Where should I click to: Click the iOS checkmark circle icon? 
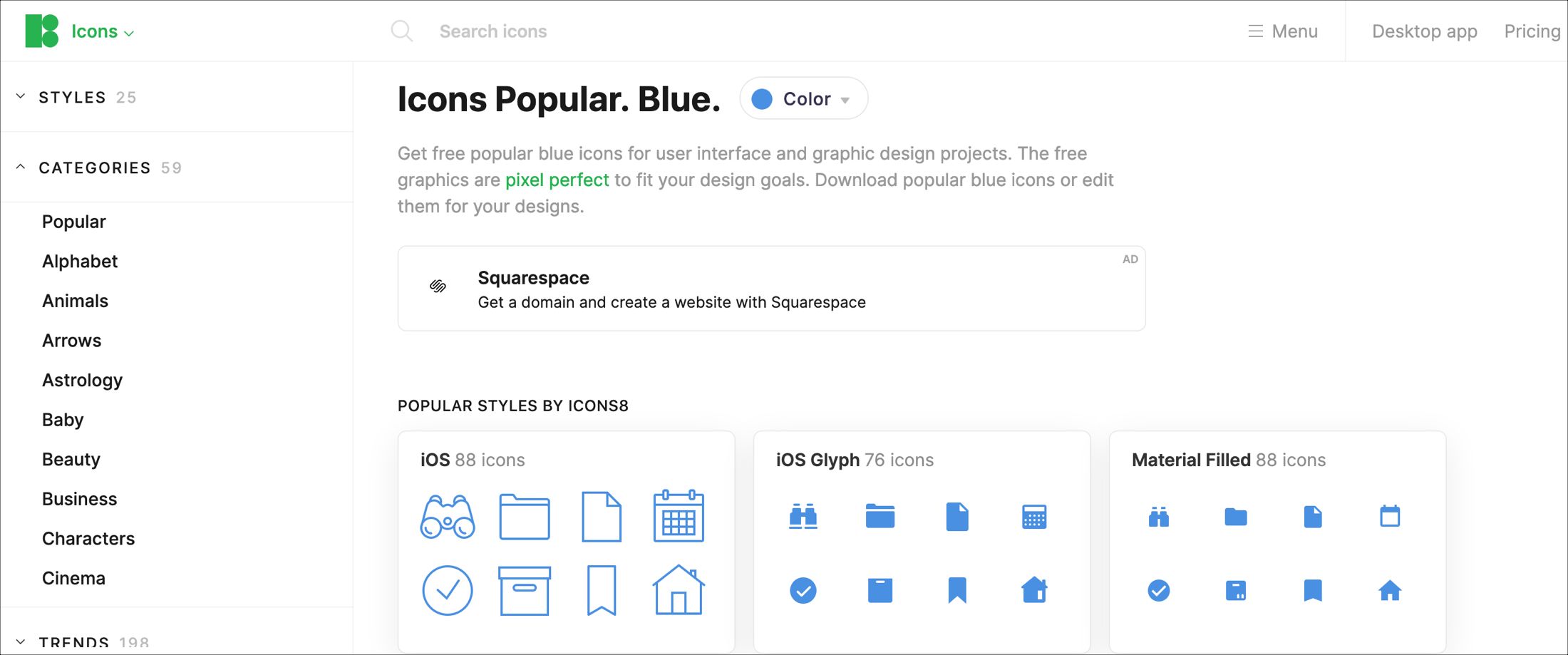click(x=447, y=590)
